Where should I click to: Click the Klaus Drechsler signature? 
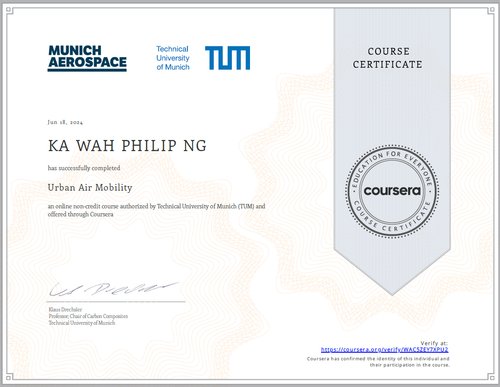pos(114,289)
